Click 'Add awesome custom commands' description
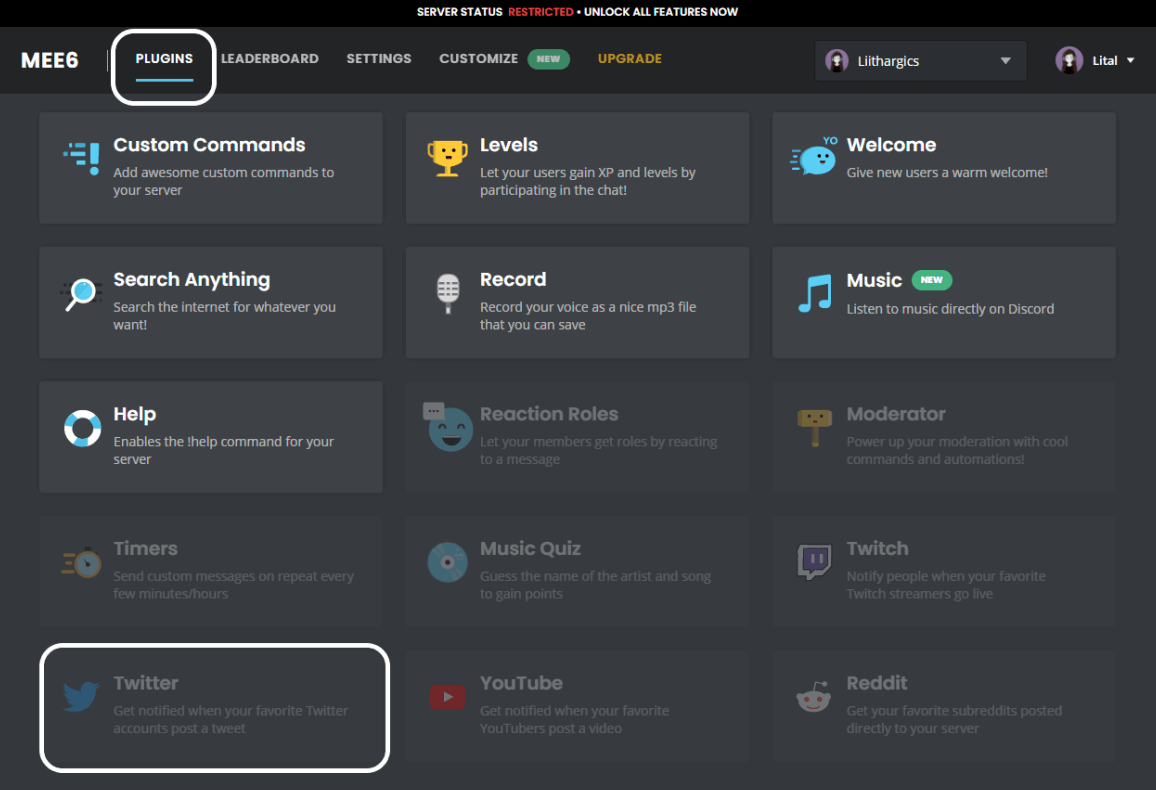 (x=223, y=181)
